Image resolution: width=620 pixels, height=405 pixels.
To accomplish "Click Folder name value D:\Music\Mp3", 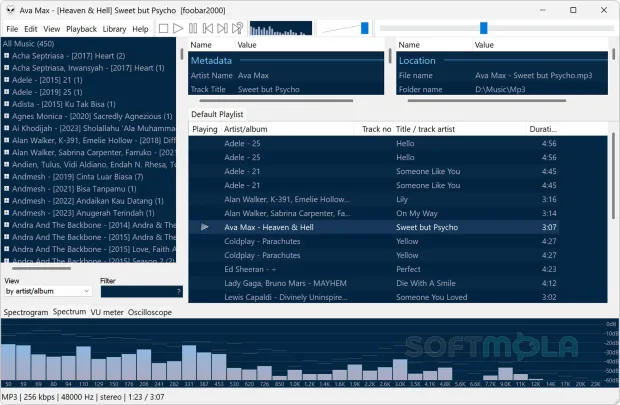I will point(500,89).
